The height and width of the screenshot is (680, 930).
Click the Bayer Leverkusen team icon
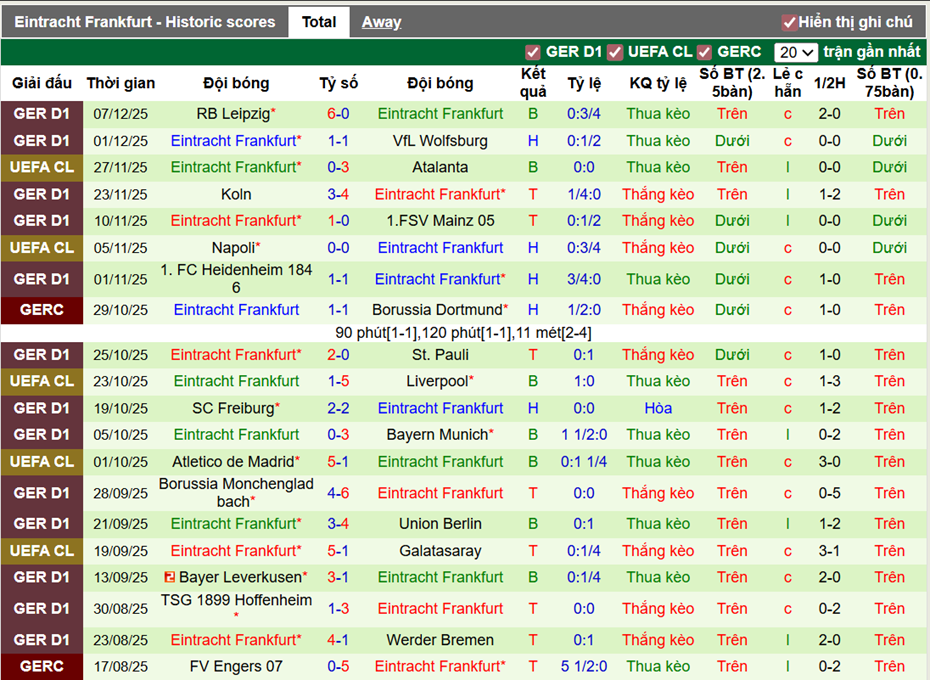coord(170,577)
